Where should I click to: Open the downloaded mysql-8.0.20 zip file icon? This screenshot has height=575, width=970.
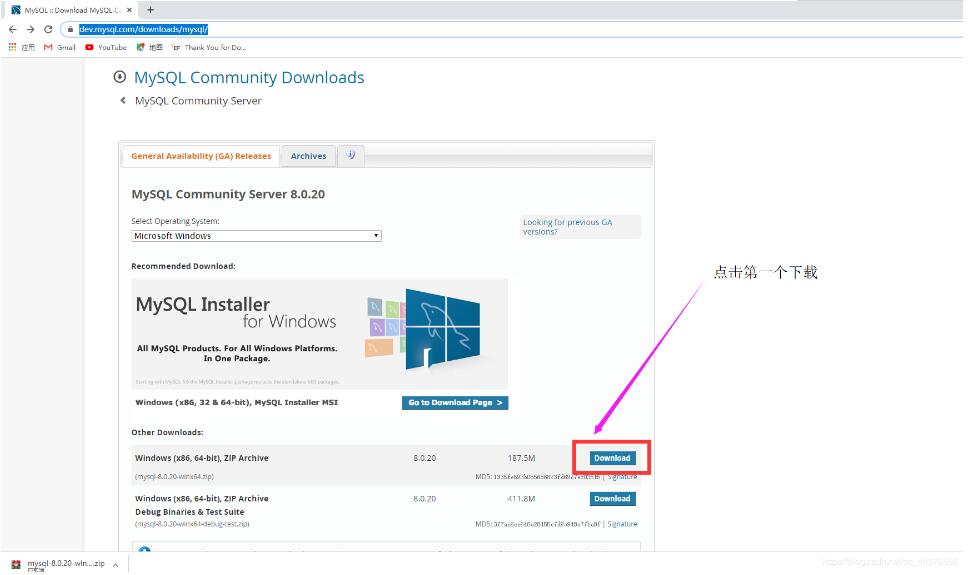[16, 564]
